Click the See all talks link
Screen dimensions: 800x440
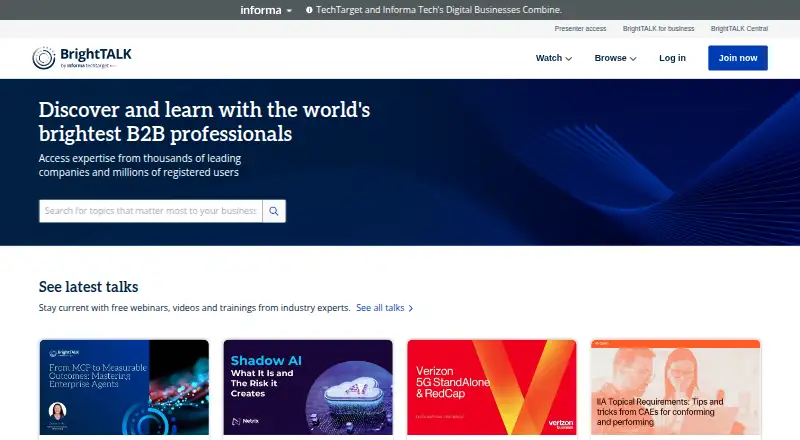tap(384, 308)
